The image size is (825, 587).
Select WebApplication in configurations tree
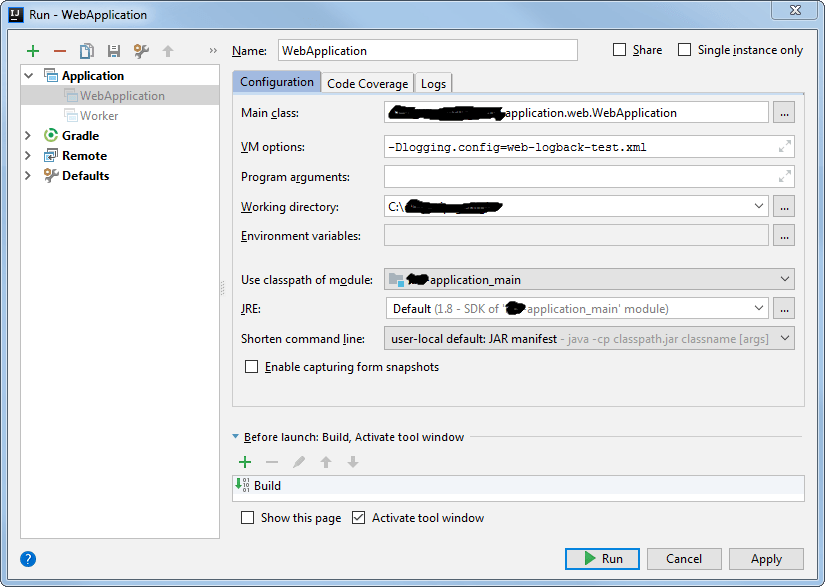[120, 96]
